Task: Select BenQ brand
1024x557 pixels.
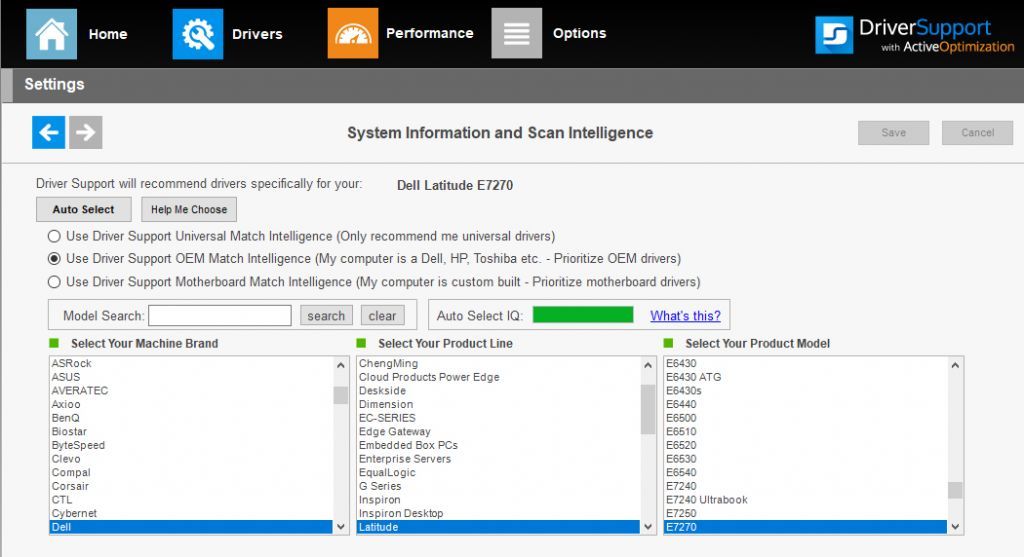Action: click(191, 418)
